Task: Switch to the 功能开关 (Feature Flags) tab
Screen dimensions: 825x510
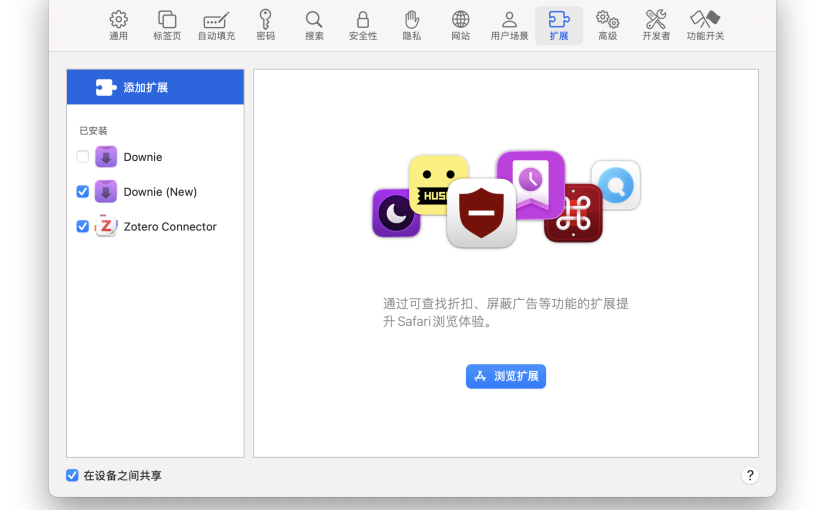Action: pyautogui.click(x=705, y=25)
